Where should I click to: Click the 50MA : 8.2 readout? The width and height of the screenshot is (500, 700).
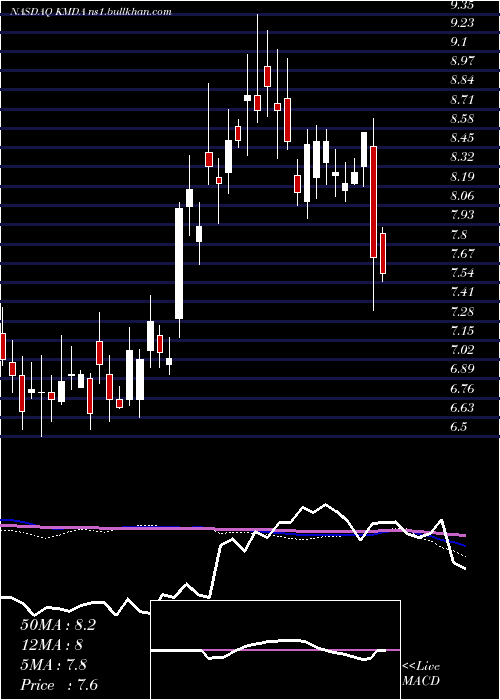[x=58, y=625]
